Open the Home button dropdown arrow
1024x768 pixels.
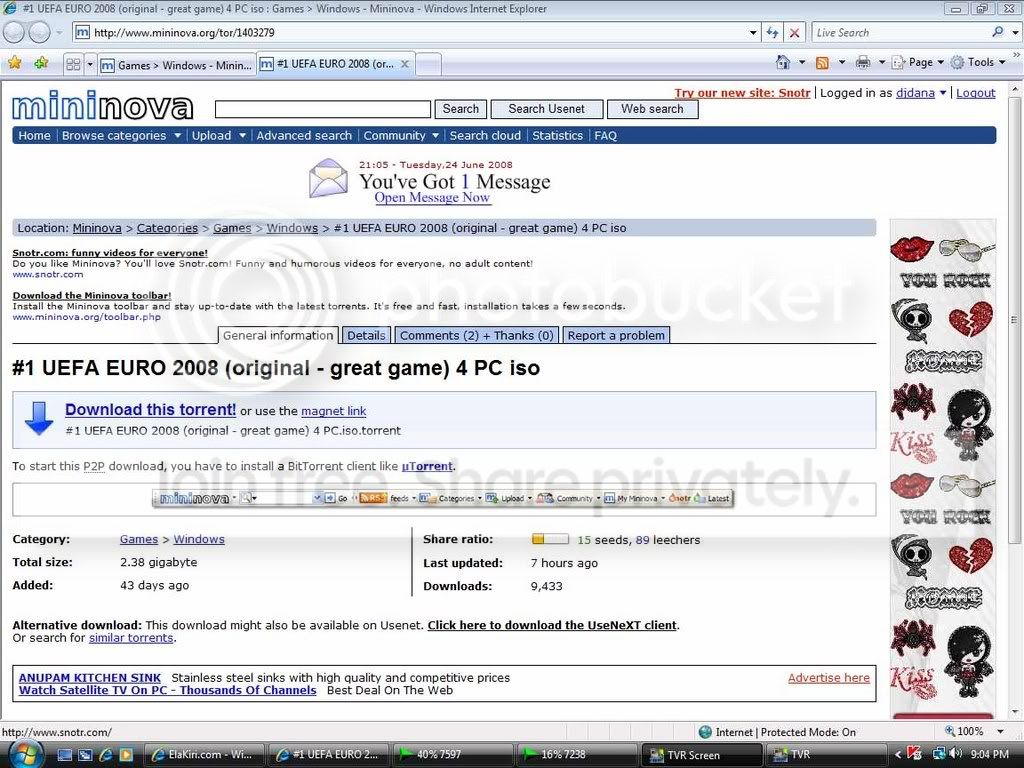802,63
